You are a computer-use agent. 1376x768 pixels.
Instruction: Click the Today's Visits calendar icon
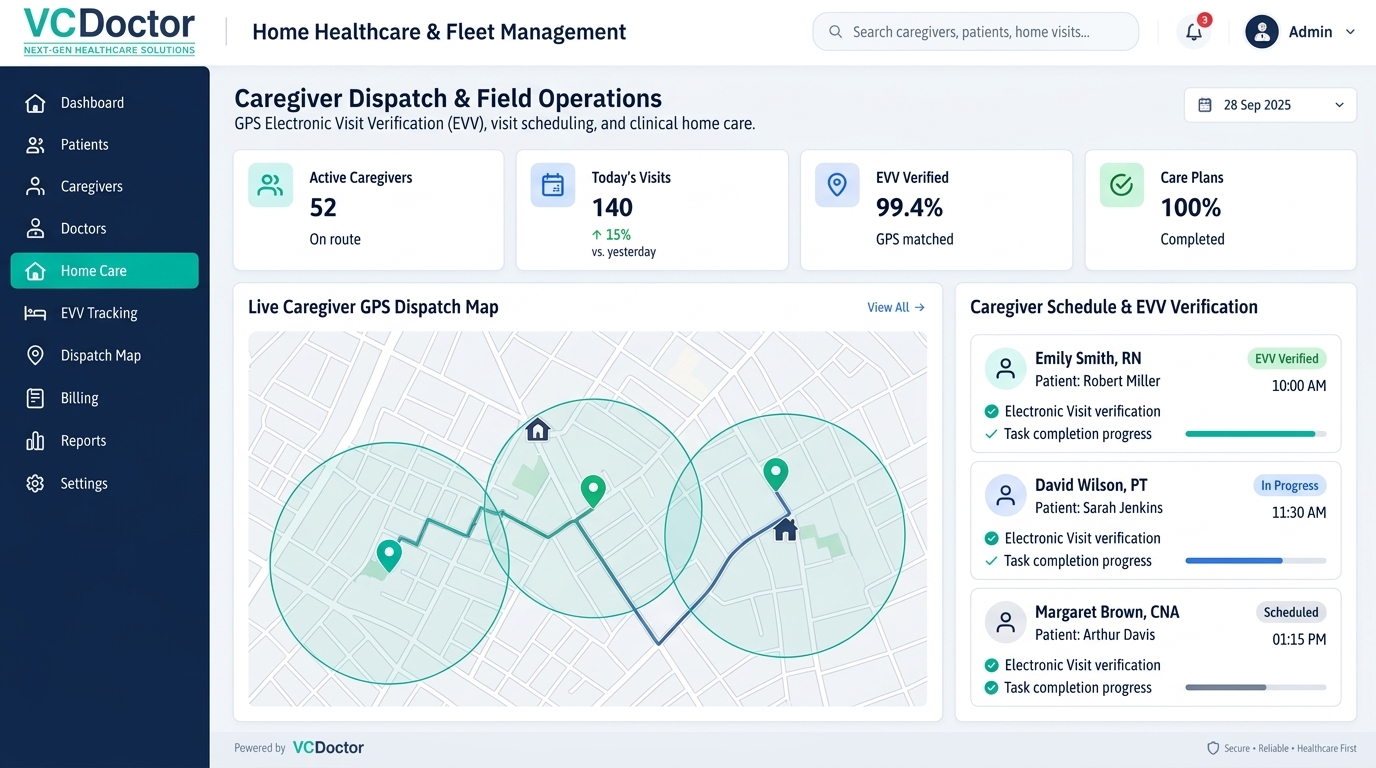pos(553,185)
